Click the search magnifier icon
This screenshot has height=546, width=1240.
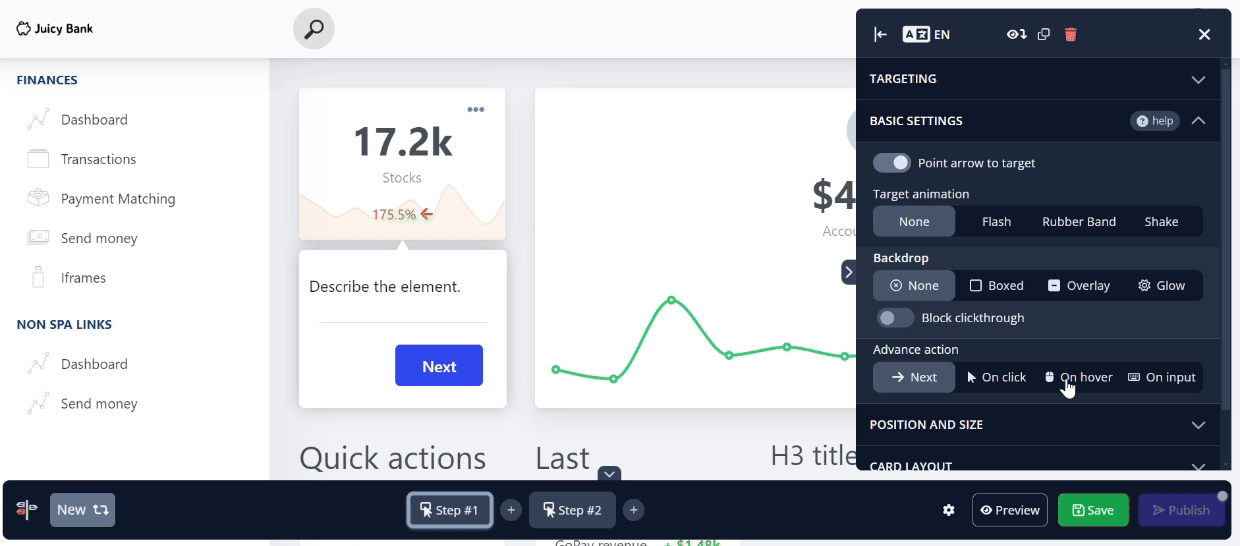[x=314, y=29]
